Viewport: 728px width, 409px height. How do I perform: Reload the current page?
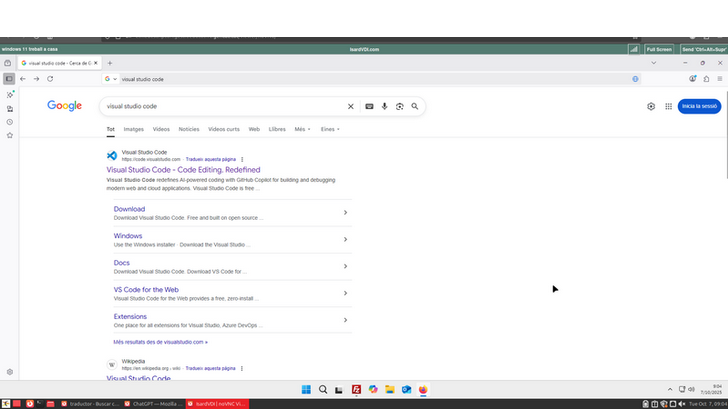(x=50, y=79)
